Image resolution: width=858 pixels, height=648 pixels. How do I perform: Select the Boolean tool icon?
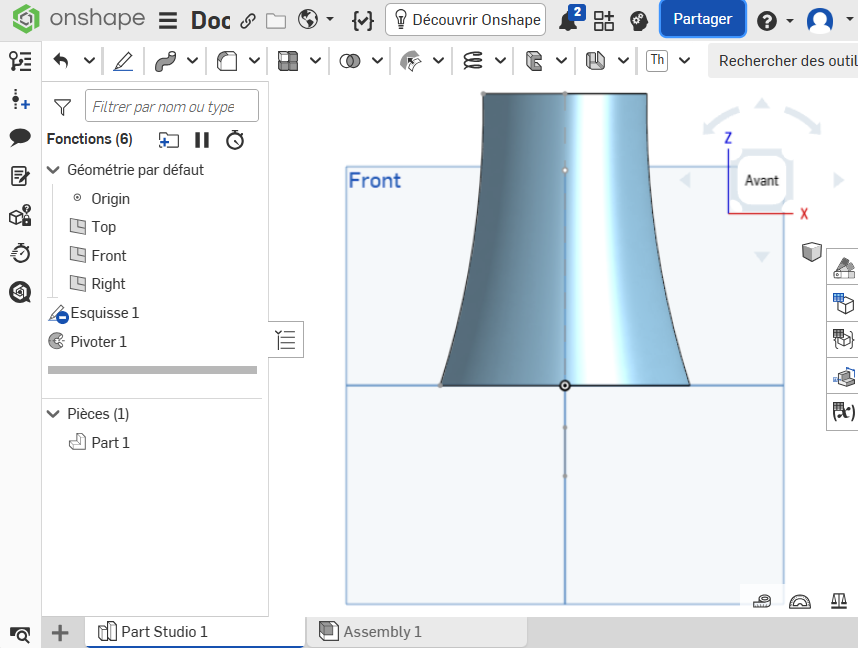click(x=350, y=60)
